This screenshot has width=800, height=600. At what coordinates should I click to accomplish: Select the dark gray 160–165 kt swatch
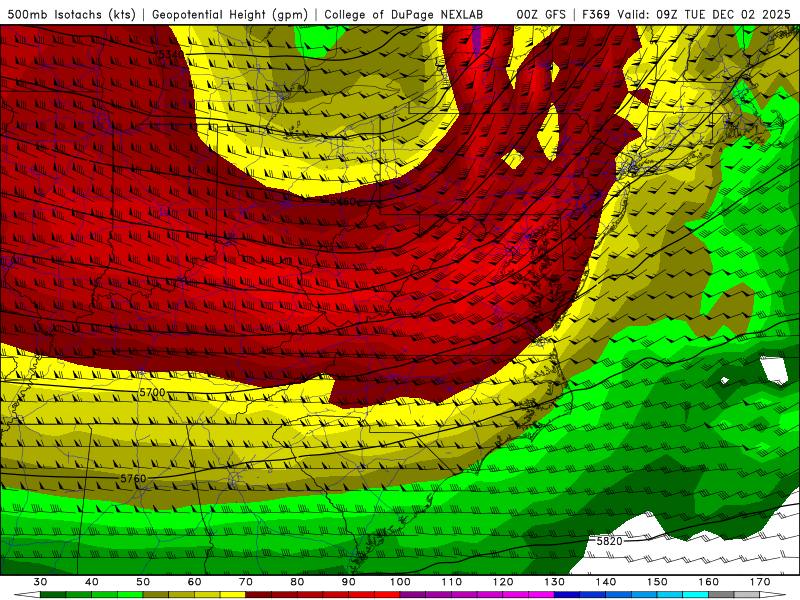coord(721,595)
